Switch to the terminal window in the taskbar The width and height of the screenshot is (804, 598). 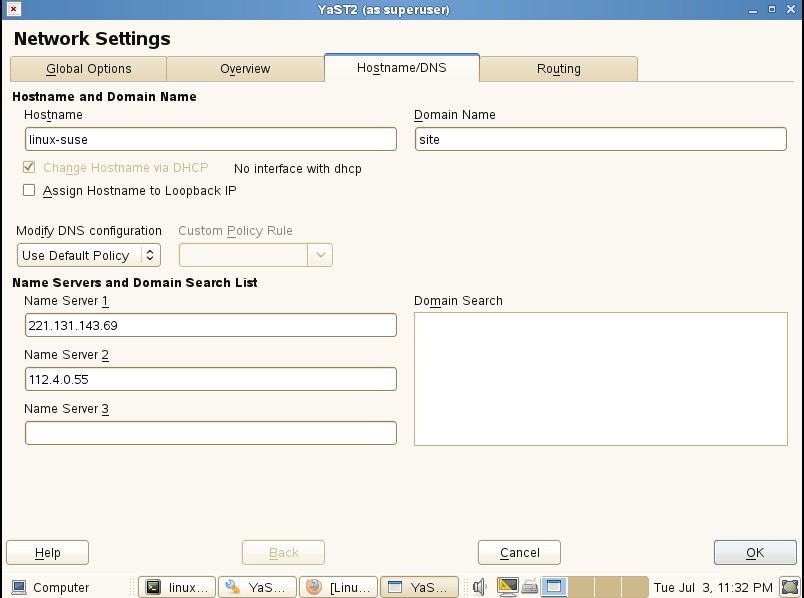tap(177, 587)
